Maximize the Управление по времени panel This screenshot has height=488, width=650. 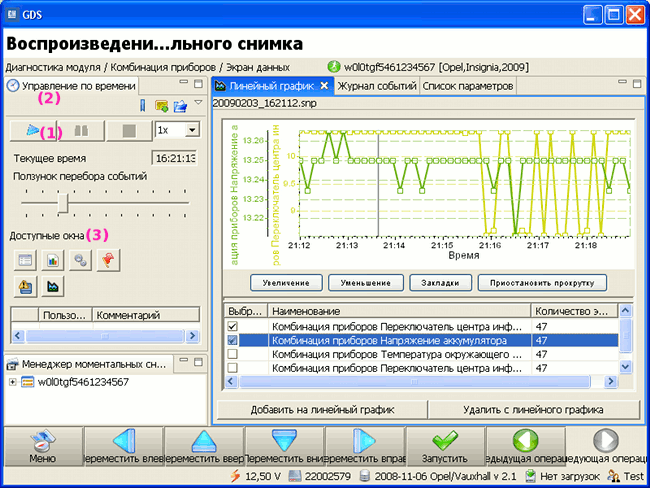point(198,84)
